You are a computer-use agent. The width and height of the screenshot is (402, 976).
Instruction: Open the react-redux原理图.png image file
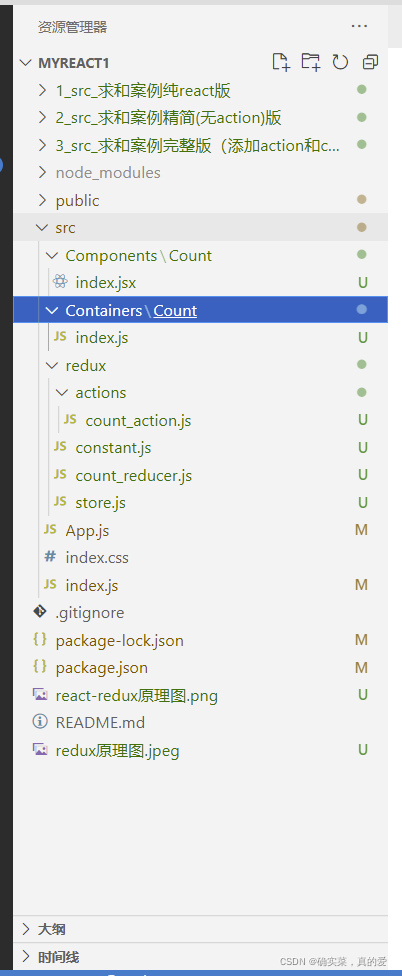click(200, 695)
